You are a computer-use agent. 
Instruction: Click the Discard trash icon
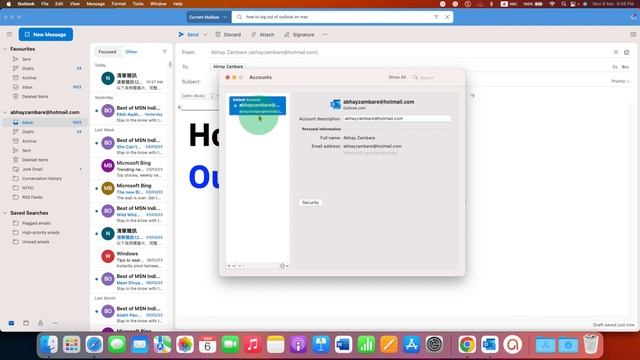click(x=218, y=35)
